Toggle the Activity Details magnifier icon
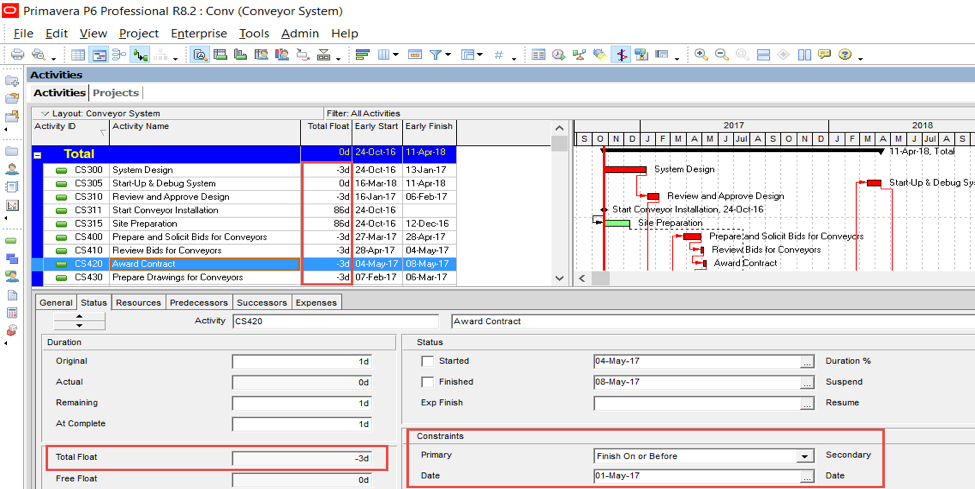Image resolution: width=975 pixels, height=489 pixels. 200,55
